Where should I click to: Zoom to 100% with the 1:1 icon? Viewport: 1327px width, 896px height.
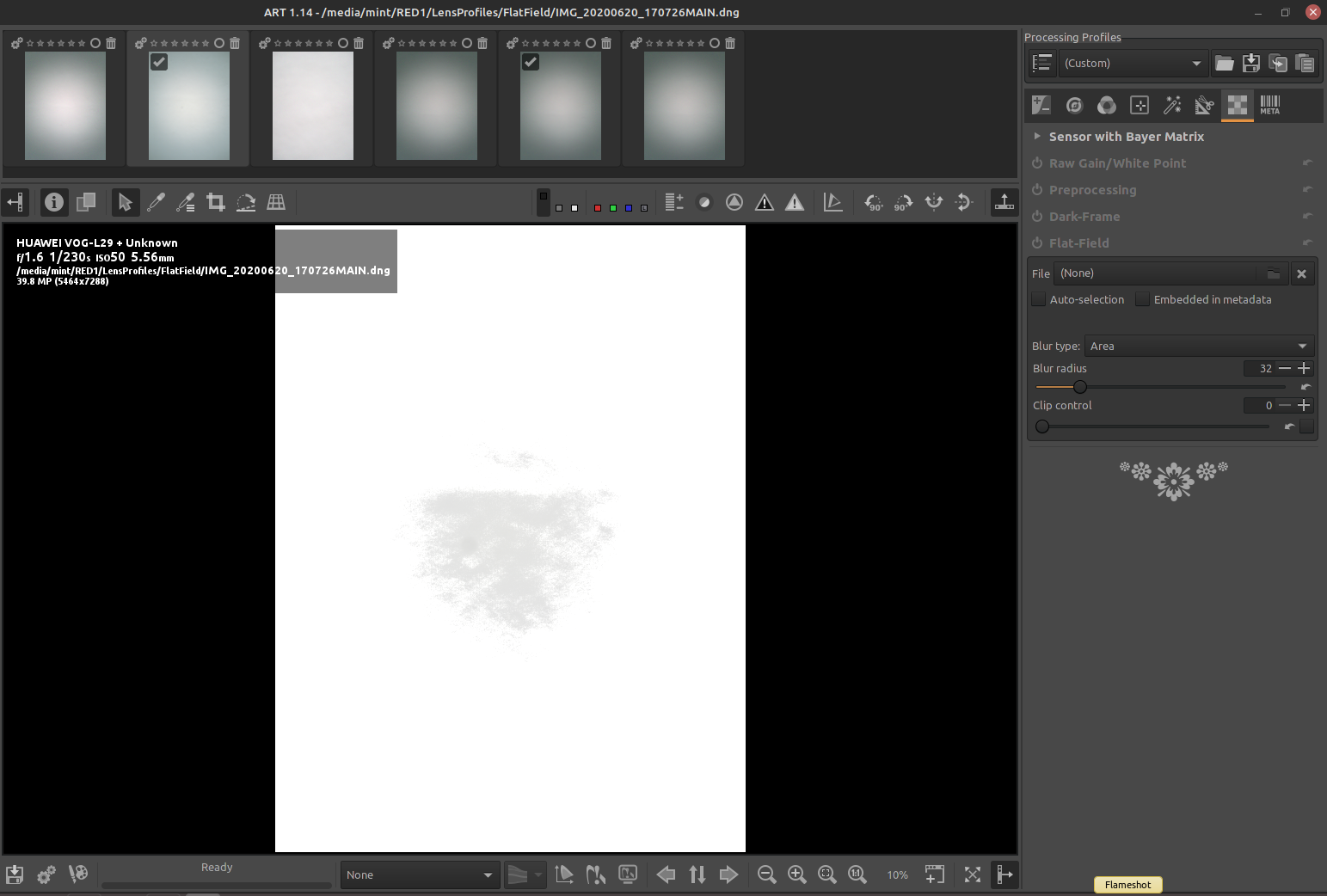coord(857,875)
